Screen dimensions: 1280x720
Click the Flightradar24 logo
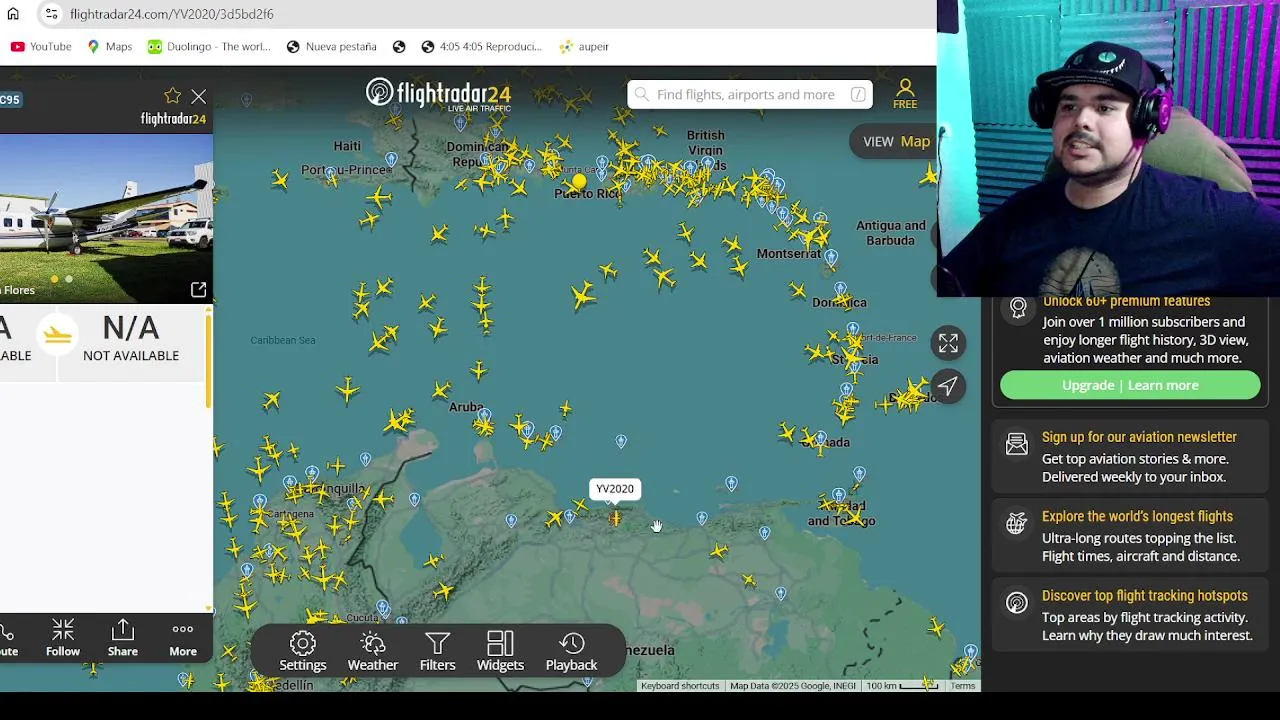click(x=438, y=94)
